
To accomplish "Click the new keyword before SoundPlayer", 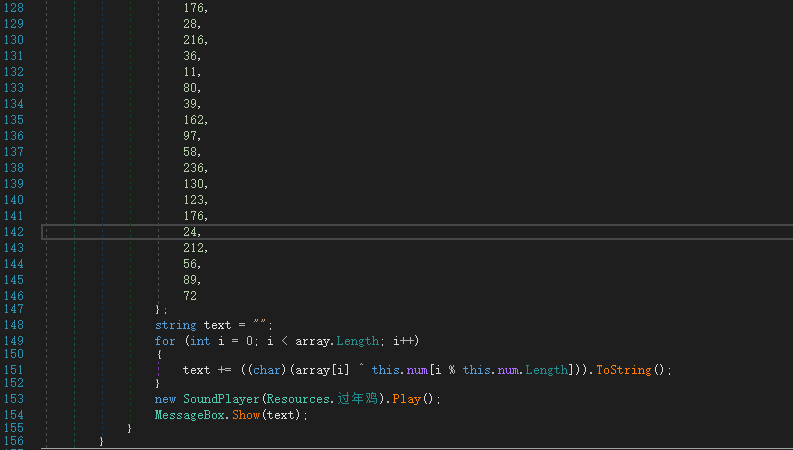I will pyautogui.click(x=165, y=398).
